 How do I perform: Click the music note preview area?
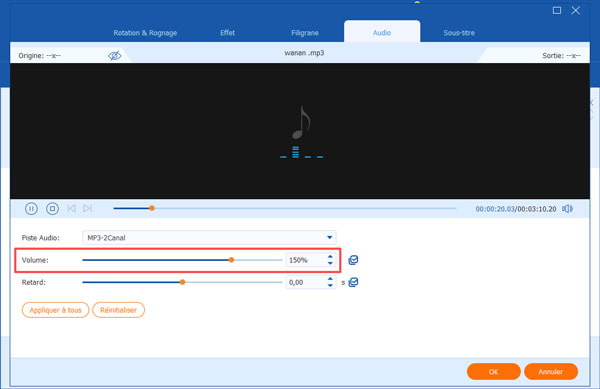pyautogui.click(x=301, y=131)
